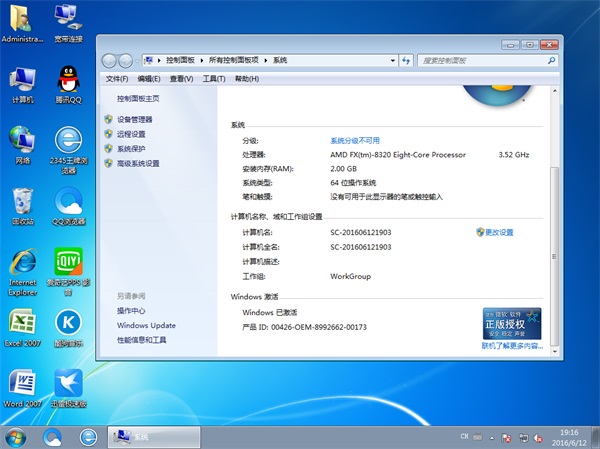Open 设备管理器 in the left pane
This screenshot has height=449, width=600.
click(x=141, y=119)
